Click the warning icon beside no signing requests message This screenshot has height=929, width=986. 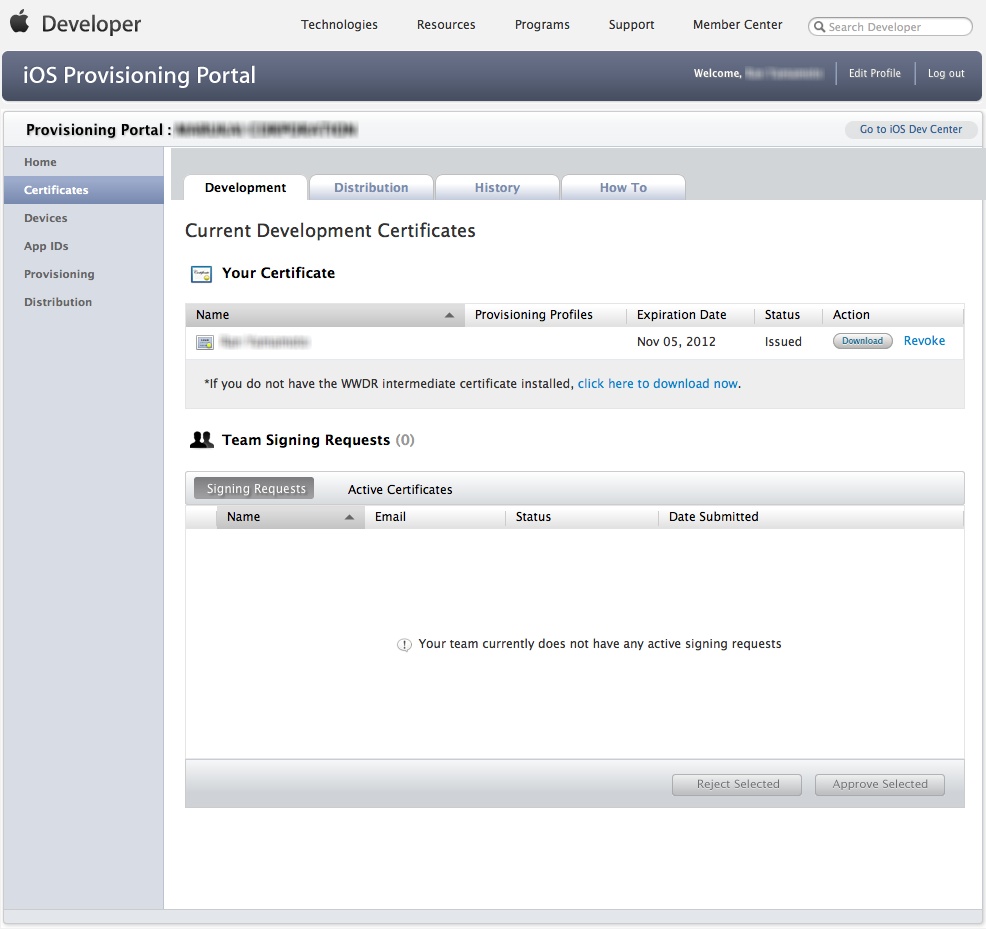[404, 645]
